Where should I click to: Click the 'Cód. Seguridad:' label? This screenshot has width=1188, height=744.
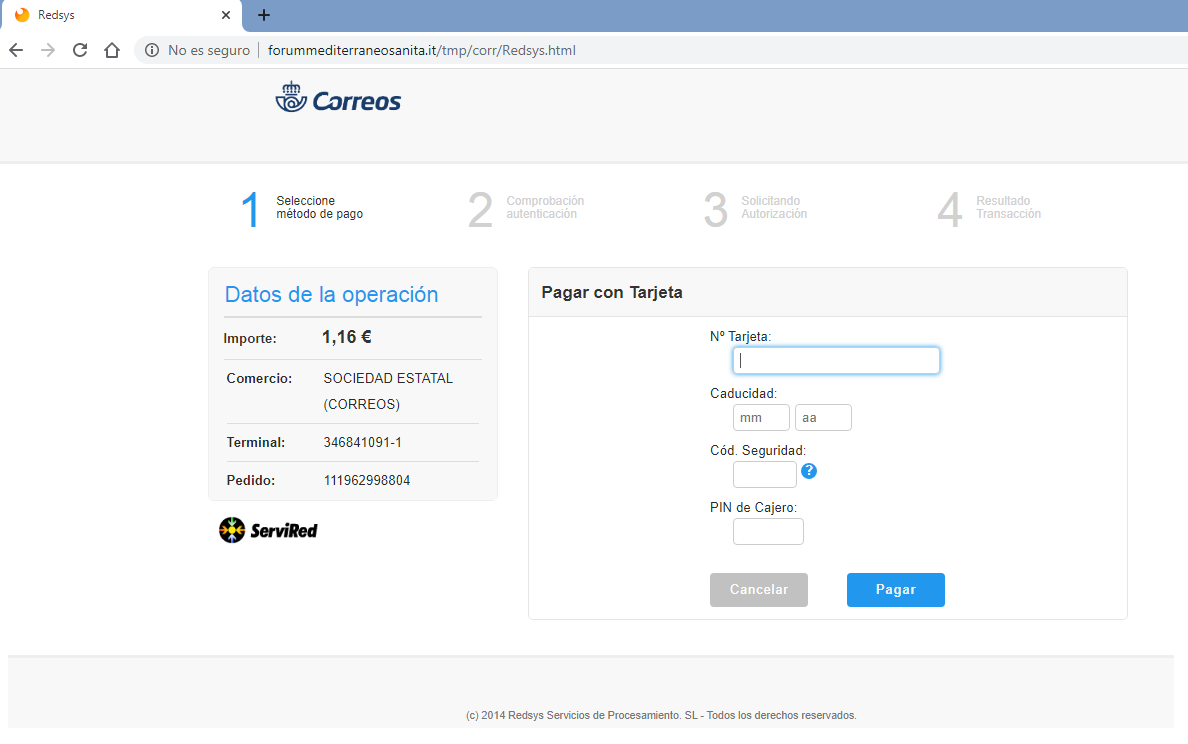coord(758,451)
